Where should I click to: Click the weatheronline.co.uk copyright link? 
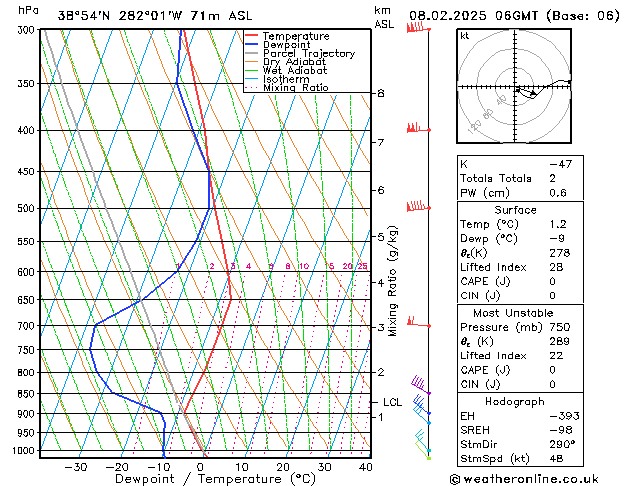[x=524, y=479]
